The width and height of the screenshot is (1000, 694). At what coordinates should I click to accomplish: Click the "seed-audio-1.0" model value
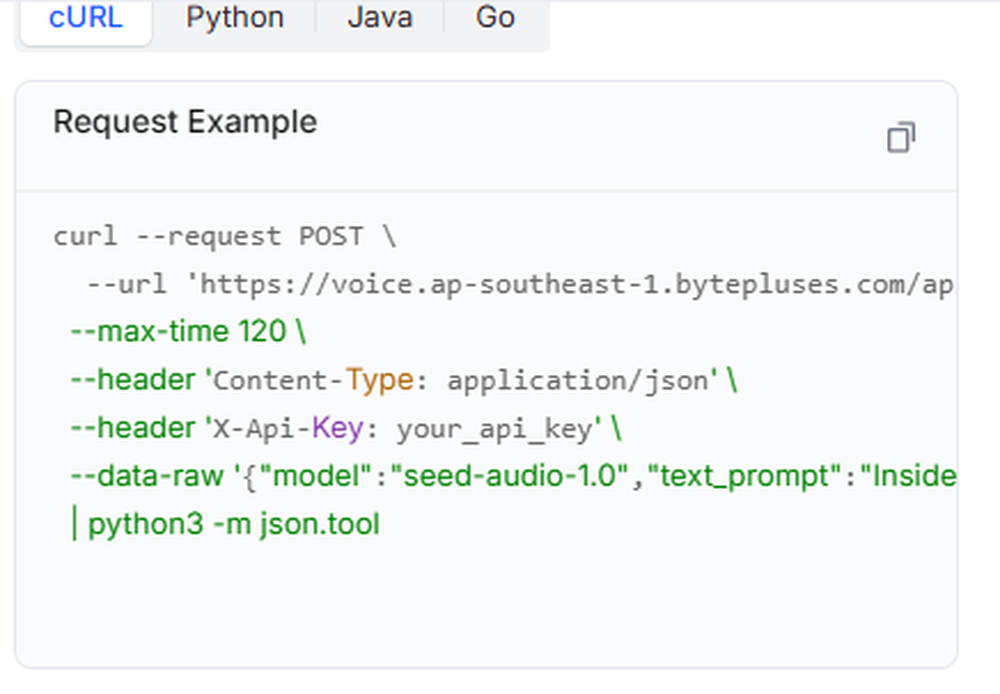pos(510,476)
